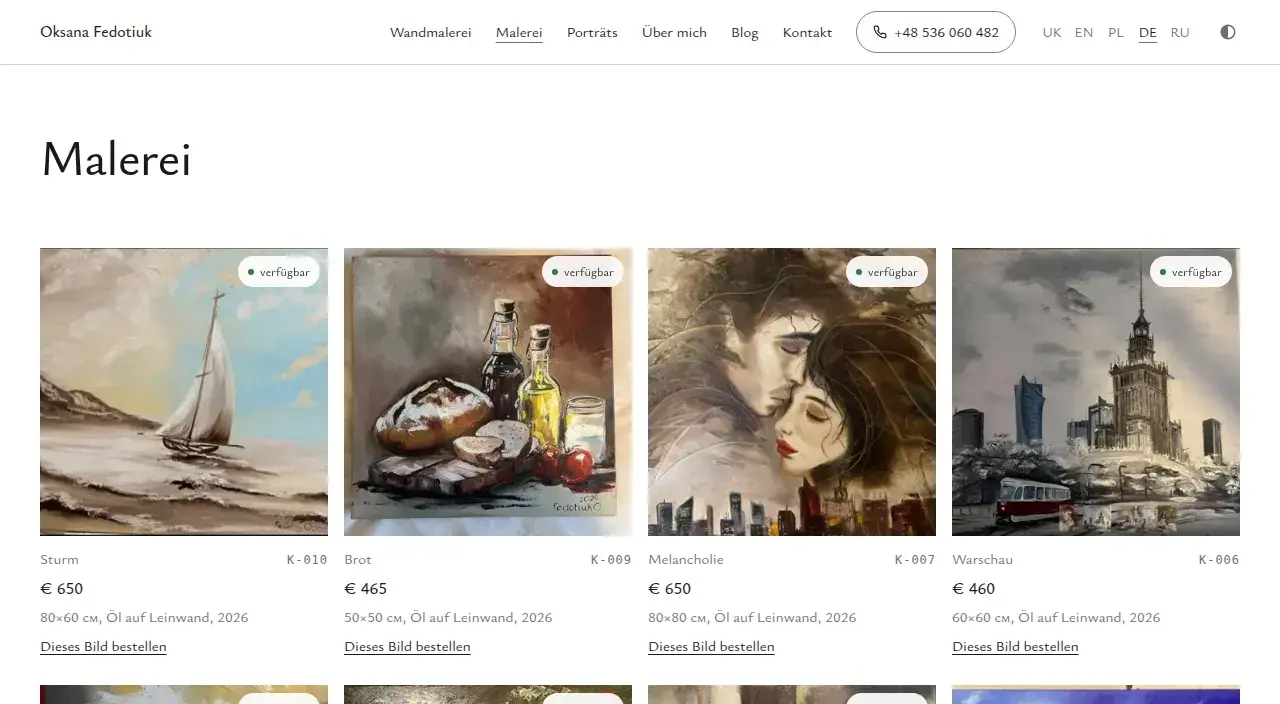
Task: Order the Brot painting via Dieses Bild bestellen
Action: [407, 647]
